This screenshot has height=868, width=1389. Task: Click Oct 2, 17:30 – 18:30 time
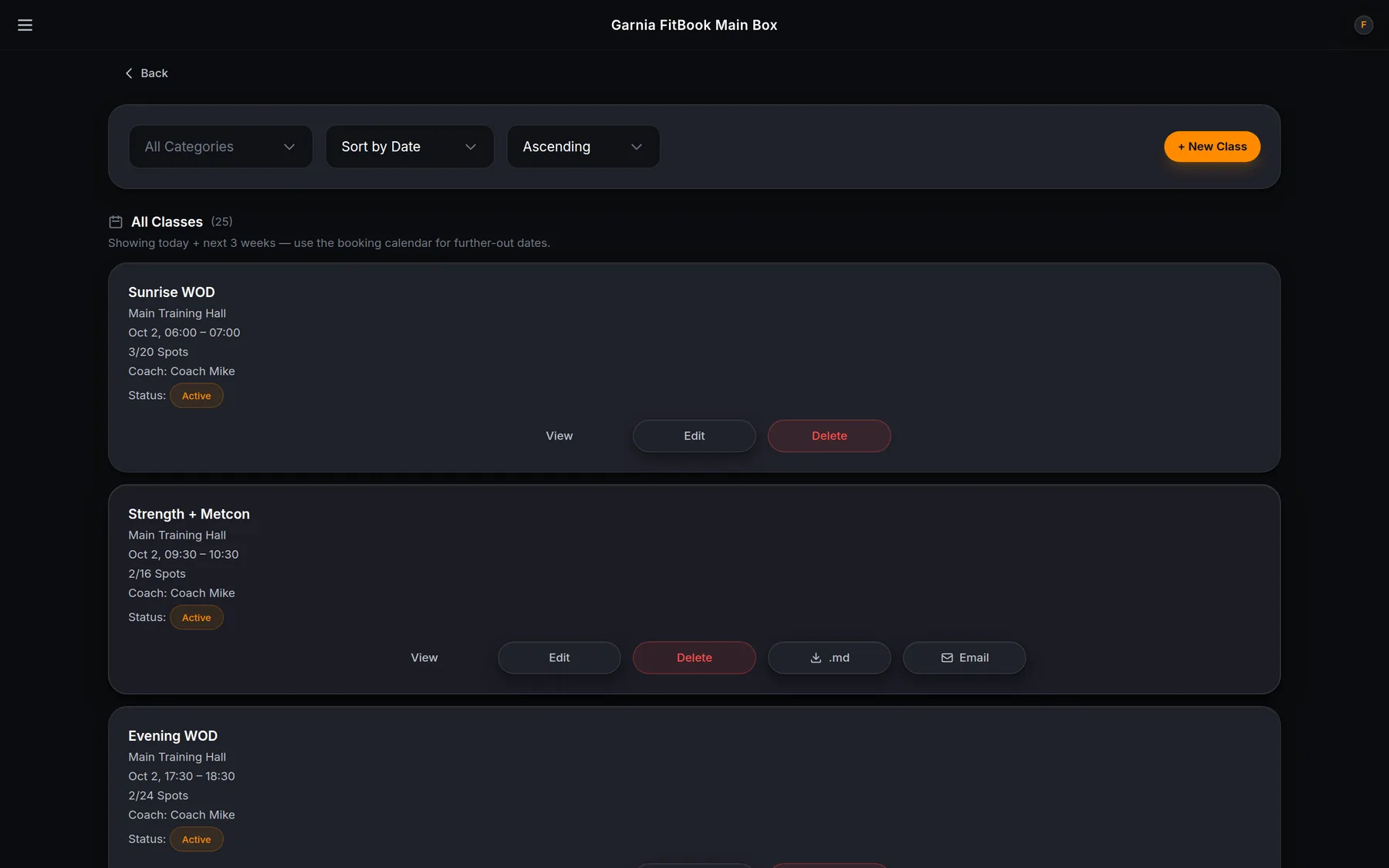[x=181, y=776]
